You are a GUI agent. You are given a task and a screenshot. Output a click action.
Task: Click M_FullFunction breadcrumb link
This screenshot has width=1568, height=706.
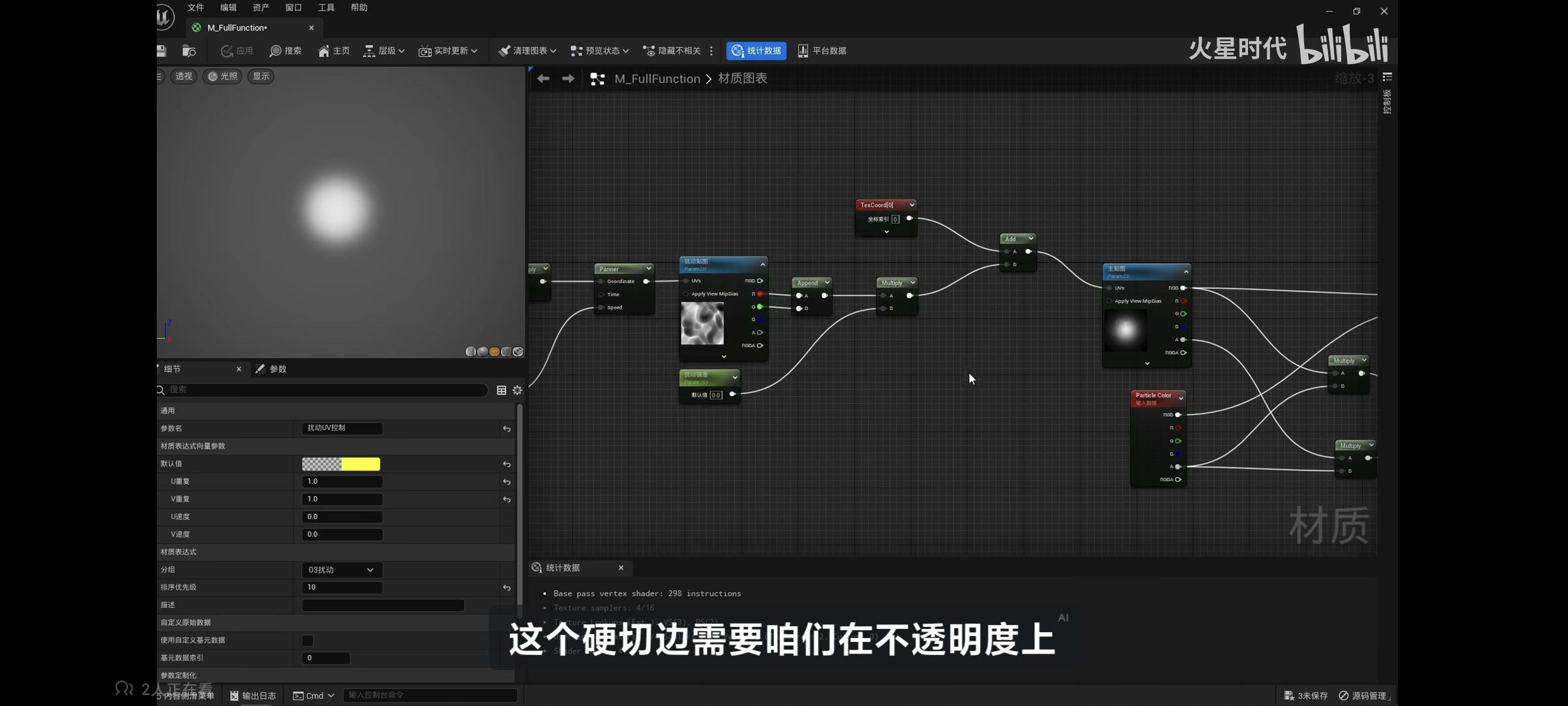pos(657,78)
